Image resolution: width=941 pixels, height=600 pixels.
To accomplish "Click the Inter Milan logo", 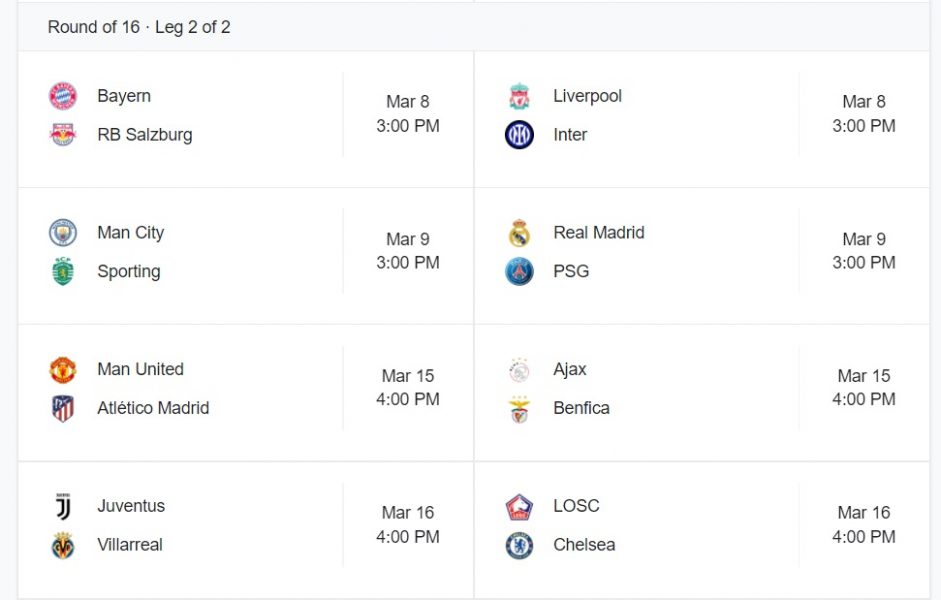I will click(x=519, y=135).
